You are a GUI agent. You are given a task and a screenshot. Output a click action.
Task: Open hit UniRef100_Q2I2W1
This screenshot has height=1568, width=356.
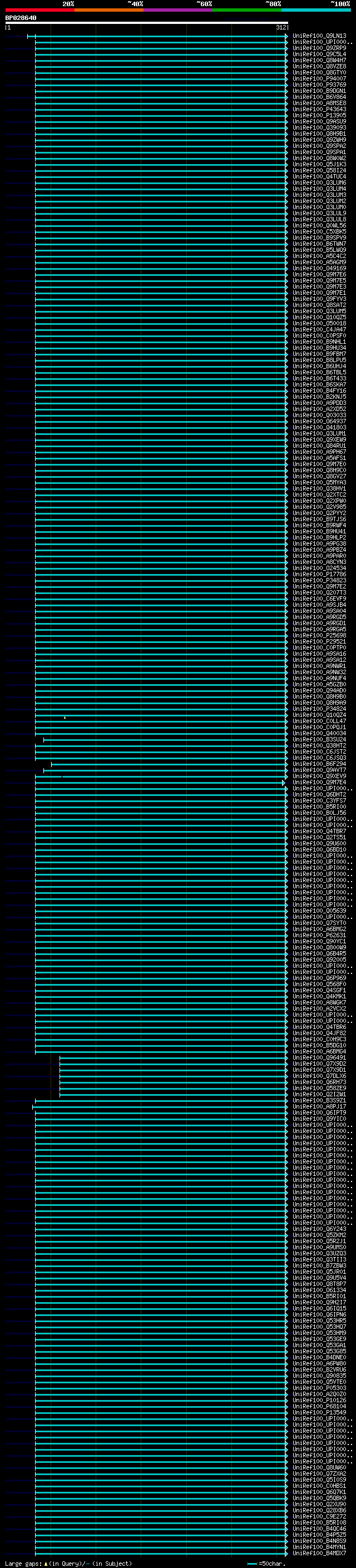tap(319, 1095)
